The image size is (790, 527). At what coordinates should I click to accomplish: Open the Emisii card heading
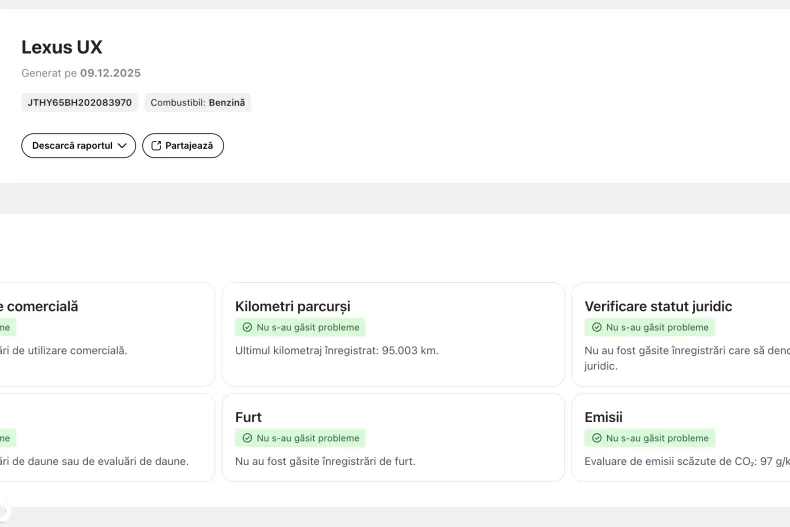(603, 417)
